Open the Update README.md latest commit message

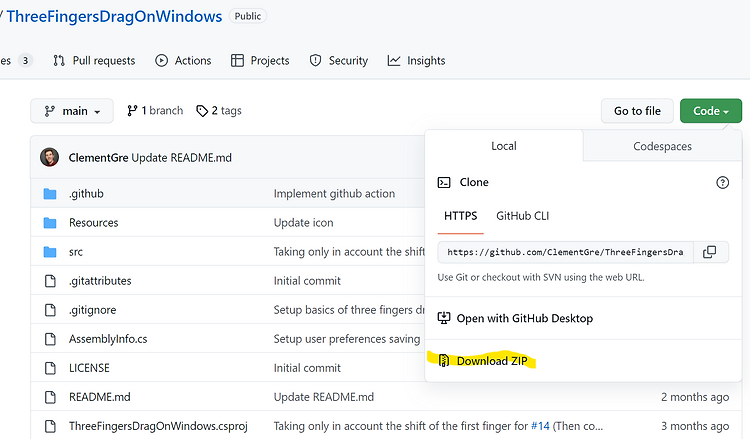click(181, 158)
